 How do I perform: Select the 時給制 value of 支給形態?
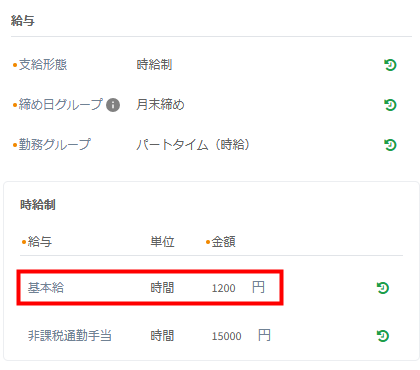pyautogui.click(x=154, y=65)
